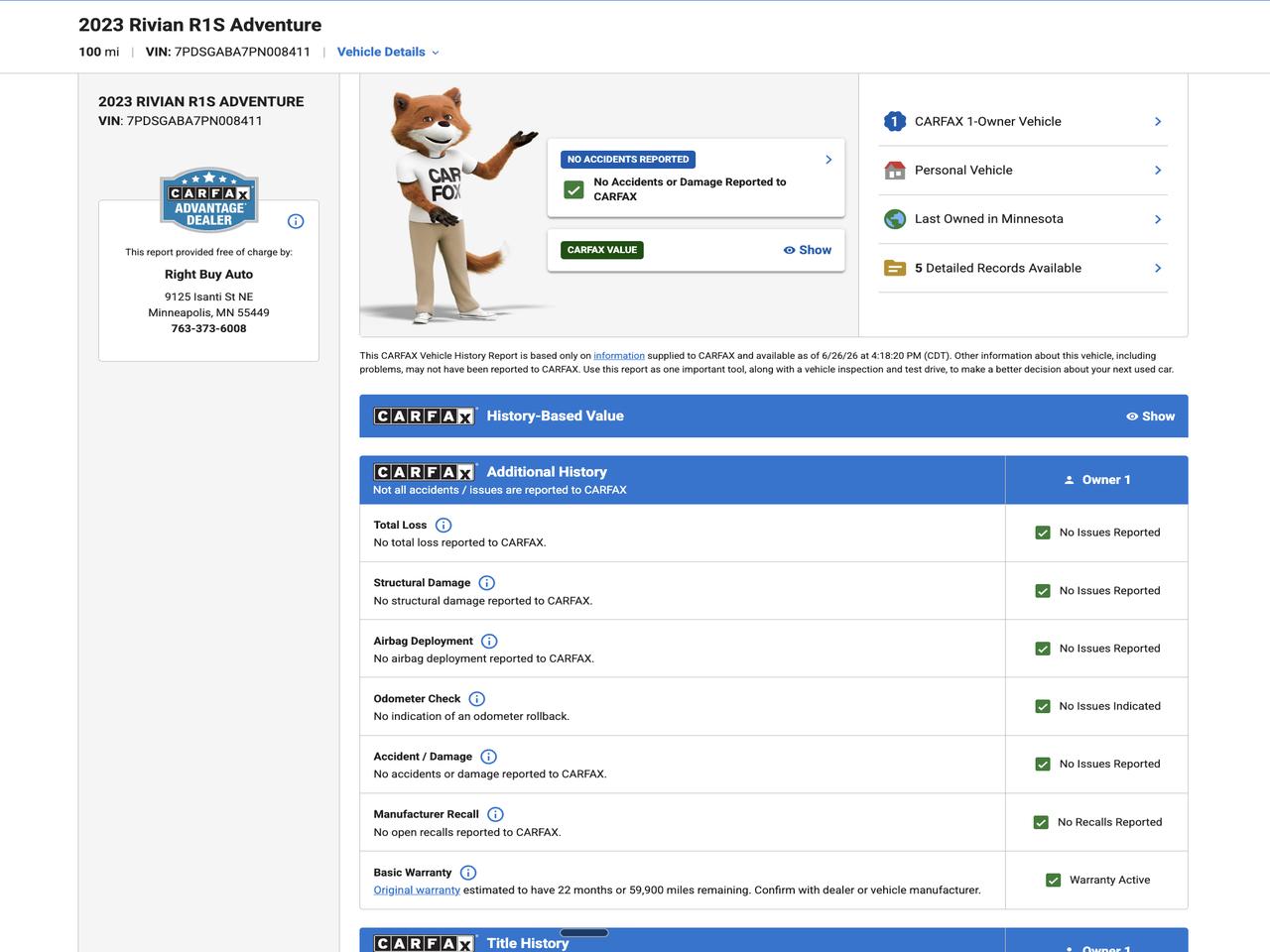1270x952 pixels.
Task: Click the sidebar 2023 RIVIAN R1S ADVENTURE heading
Action: pos(201,101)
